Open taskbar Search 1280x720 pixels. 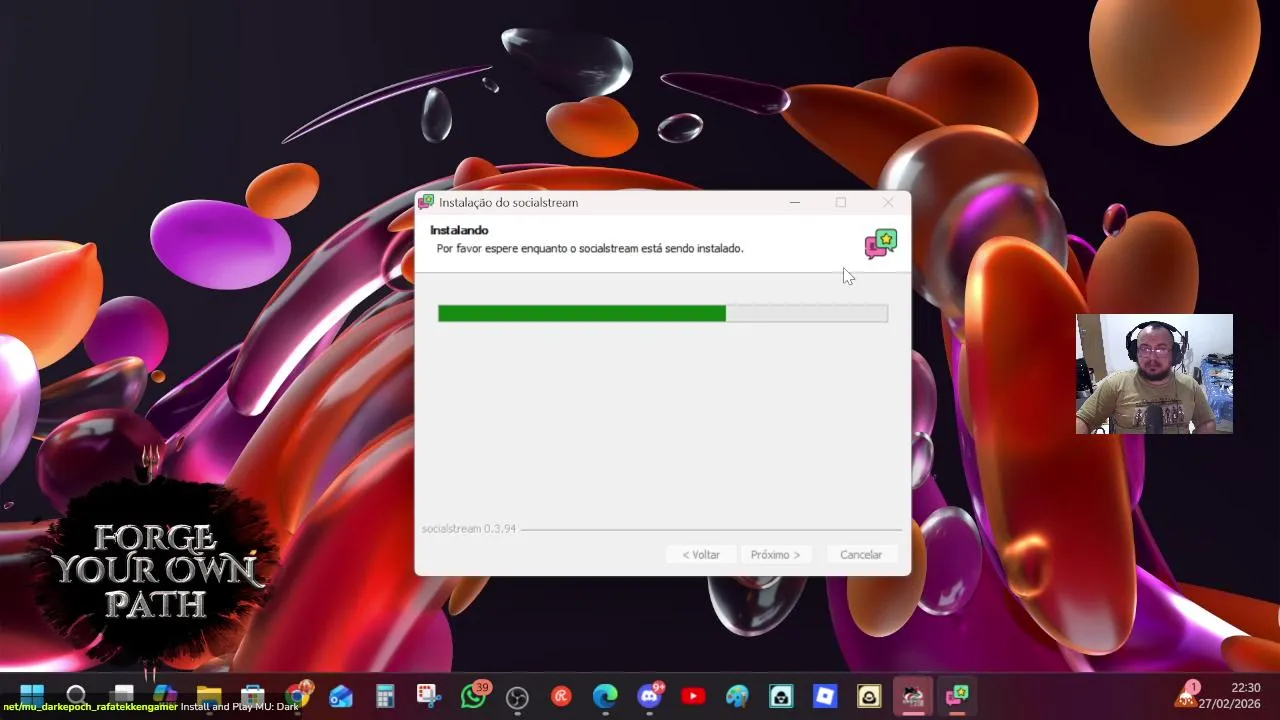[76, 695]
